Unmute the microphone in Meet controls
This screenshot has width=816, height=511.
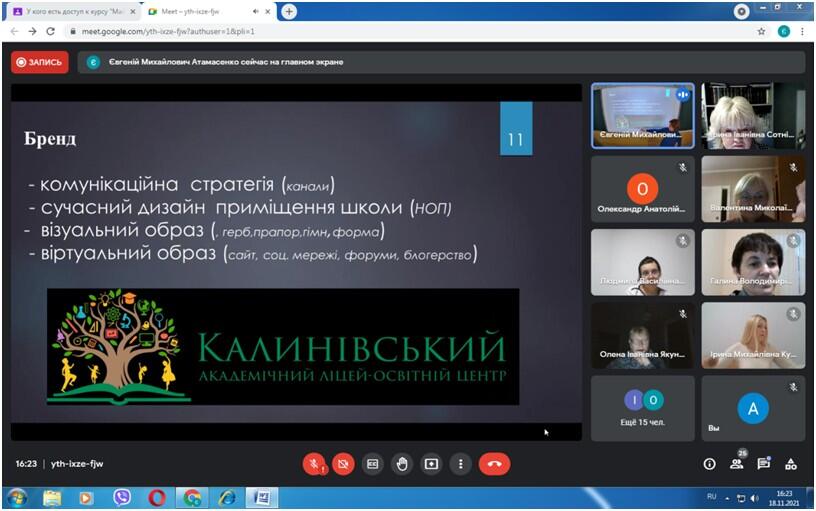[314, 464]
